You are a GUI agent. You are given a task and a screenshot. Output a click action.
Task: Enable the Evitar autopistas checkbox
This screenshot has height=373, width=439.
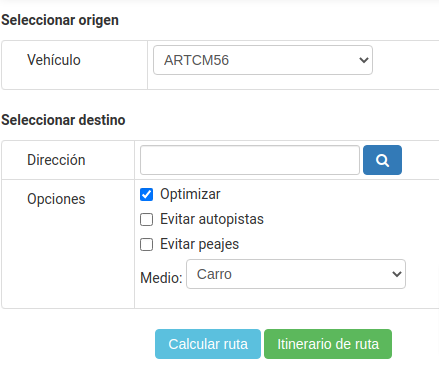(x=146, y=220)
